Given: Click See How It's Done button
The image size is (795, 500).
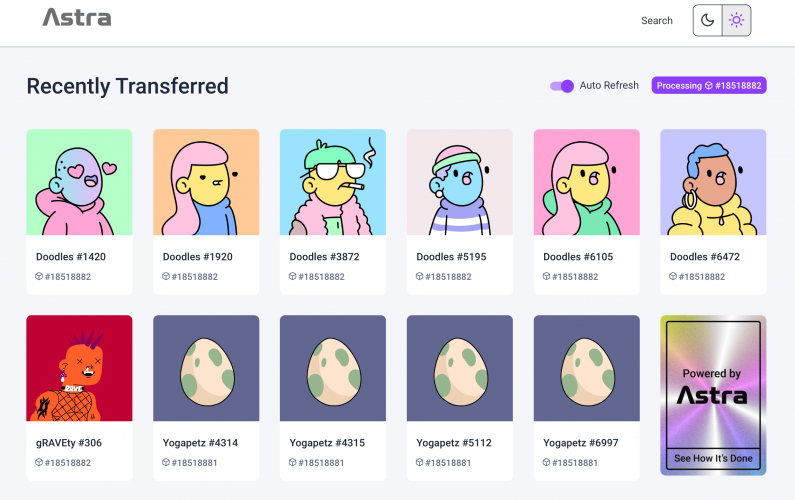Looking at the screenshot, I should [x=713, y=458].
